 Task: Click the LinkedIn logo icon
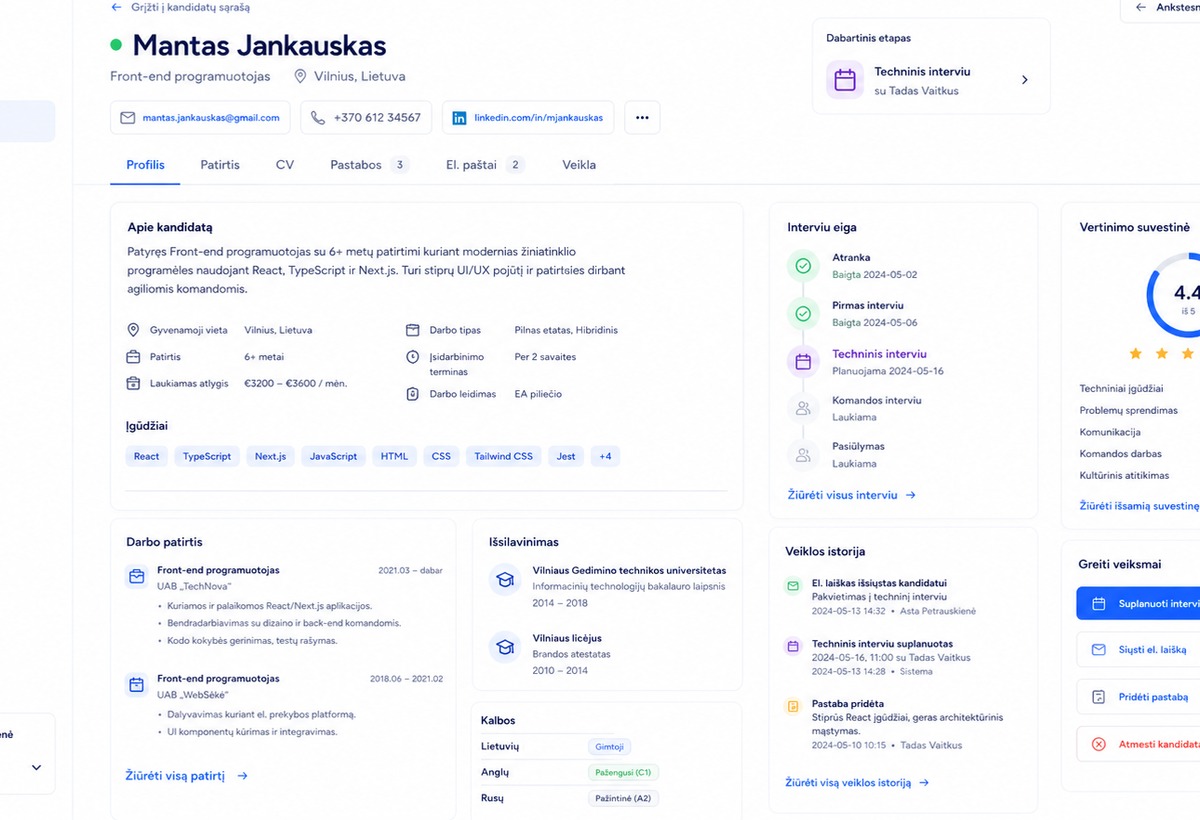[x=460, y=117]
